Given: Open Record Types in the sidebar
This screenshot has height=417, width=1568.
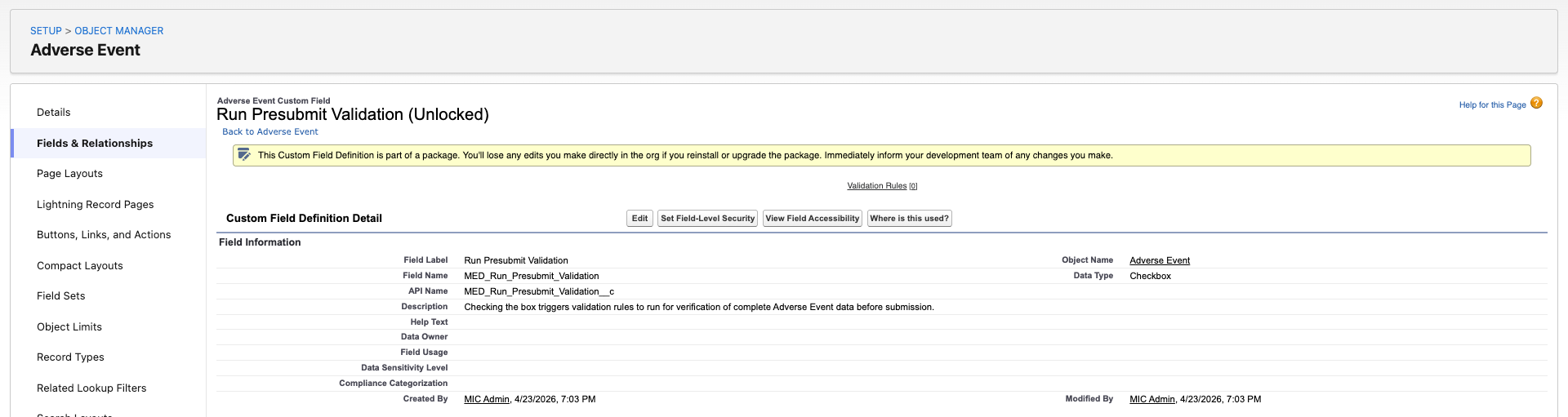Looking at the screenshot, I should 70,357.
